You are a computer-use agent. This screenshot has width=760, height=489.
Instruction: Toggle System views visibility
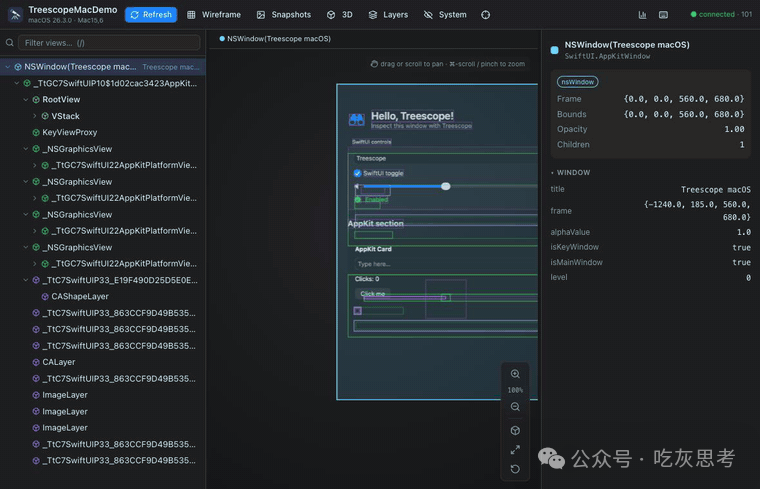point(445,15)
